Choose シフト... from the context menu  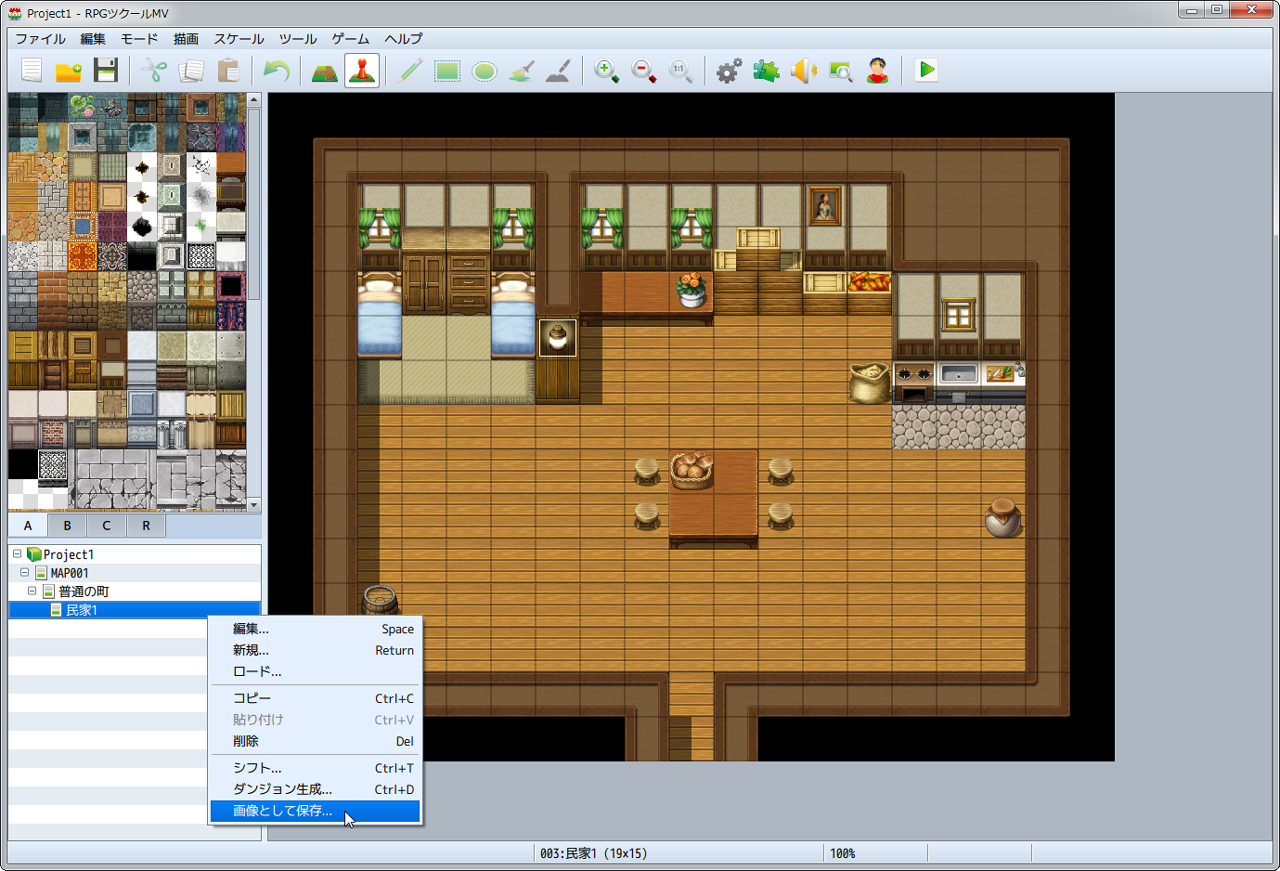(x=315, y=768)
